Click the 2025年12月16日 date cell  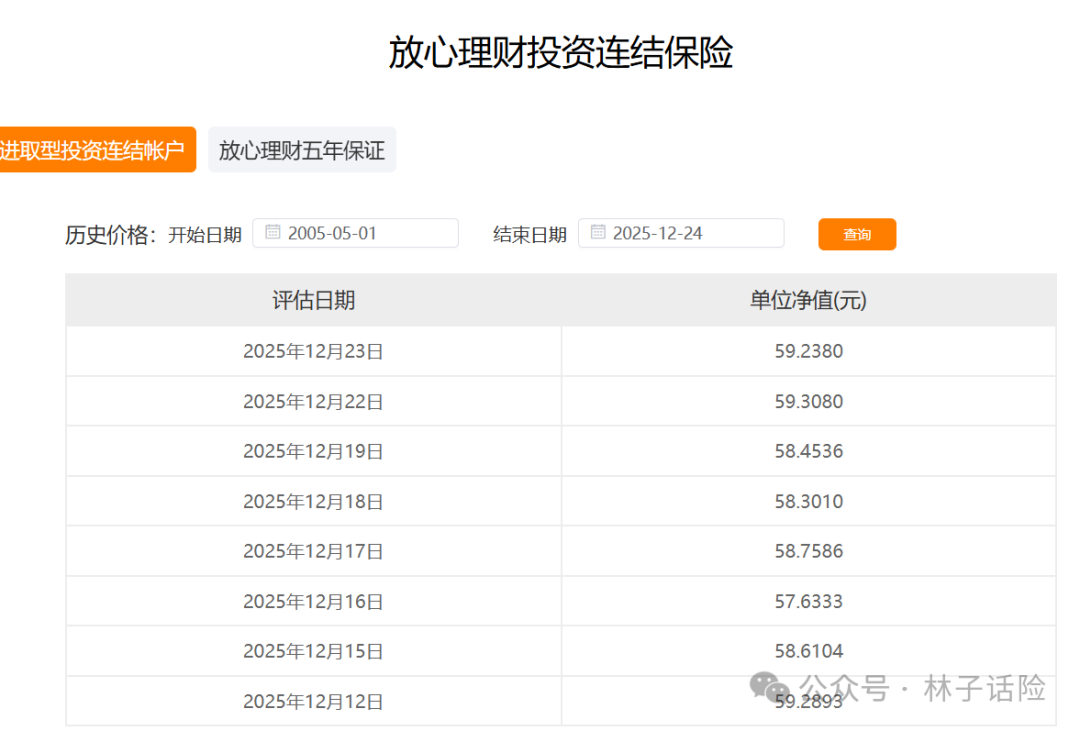(313, 601)
